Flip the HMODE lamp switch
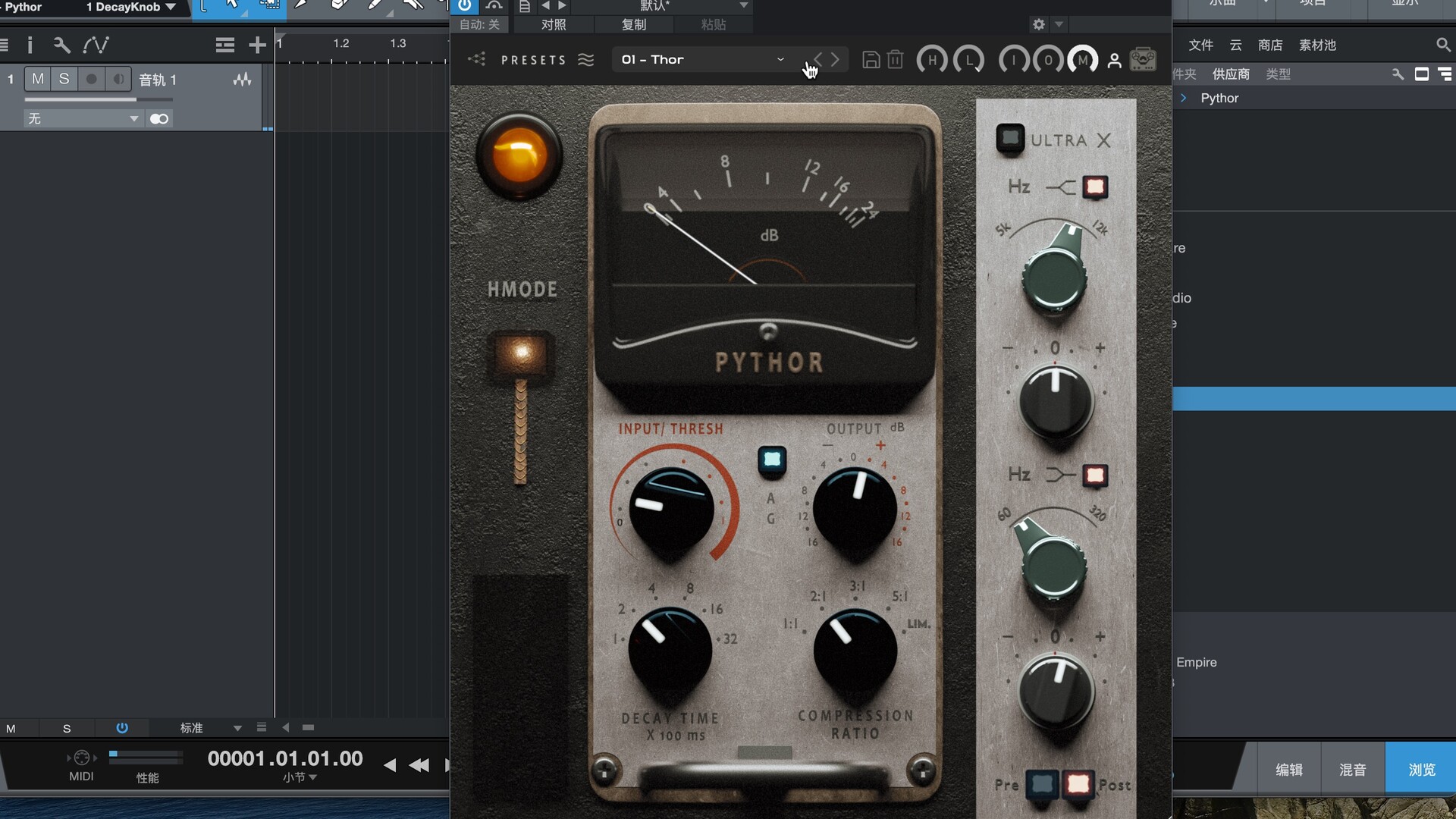The width and height of the screenshot is (1456, 819). coord(521,356)
